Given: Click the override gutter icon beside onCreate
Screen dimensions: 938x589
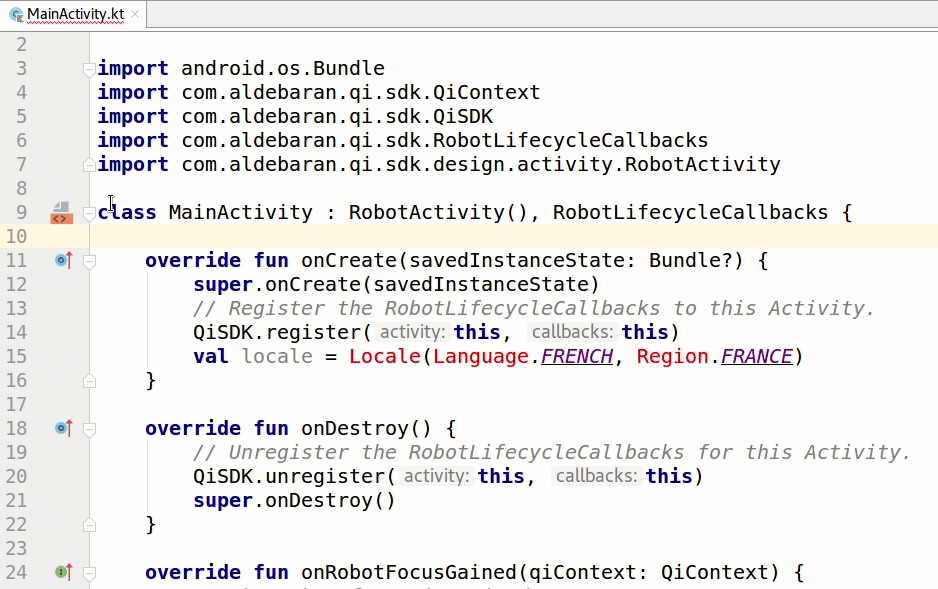Looking at the screenshot, I should [x=63, y=260].
